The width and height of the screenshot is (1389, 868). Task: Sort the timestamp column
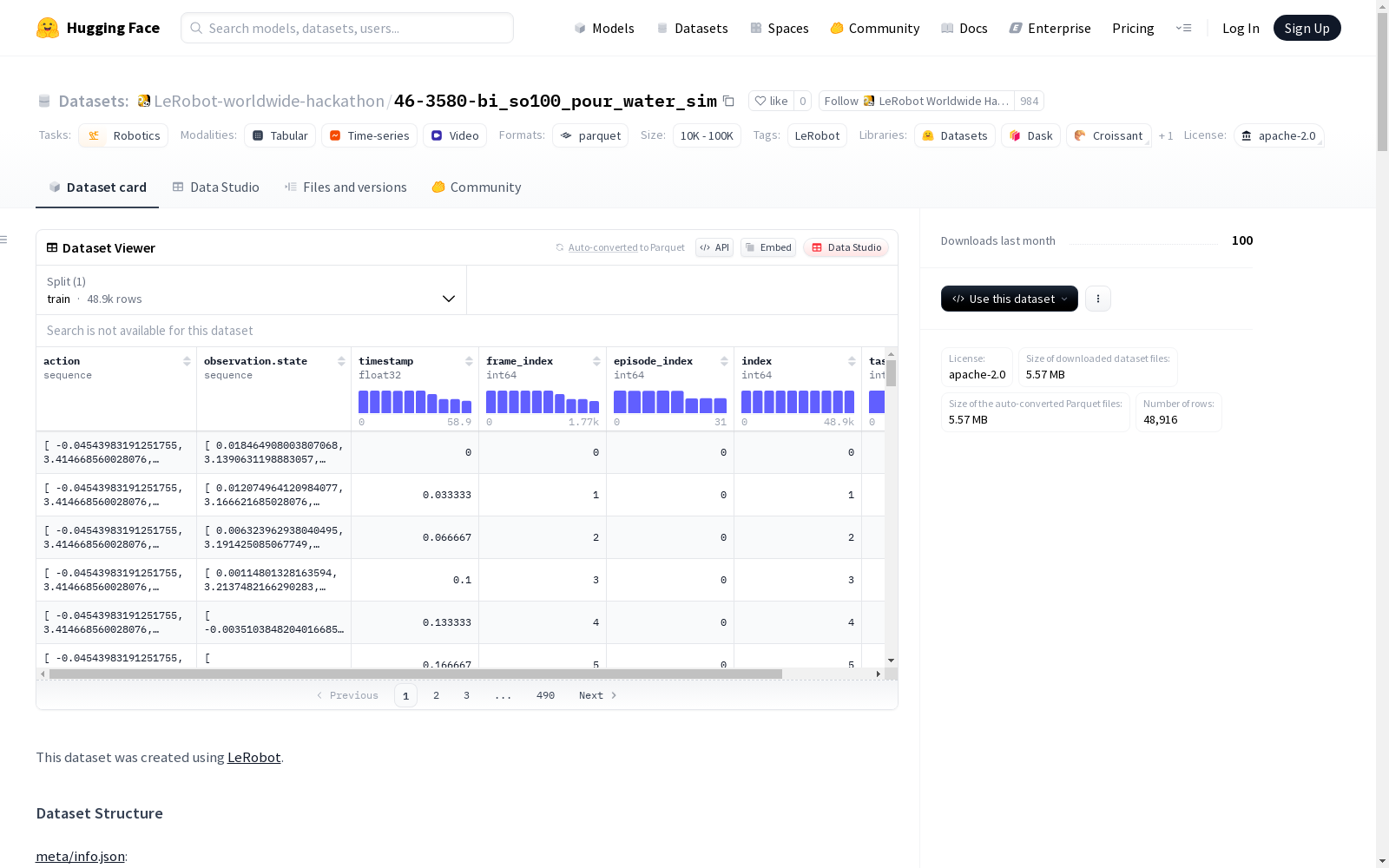click(x=469, y=361)
